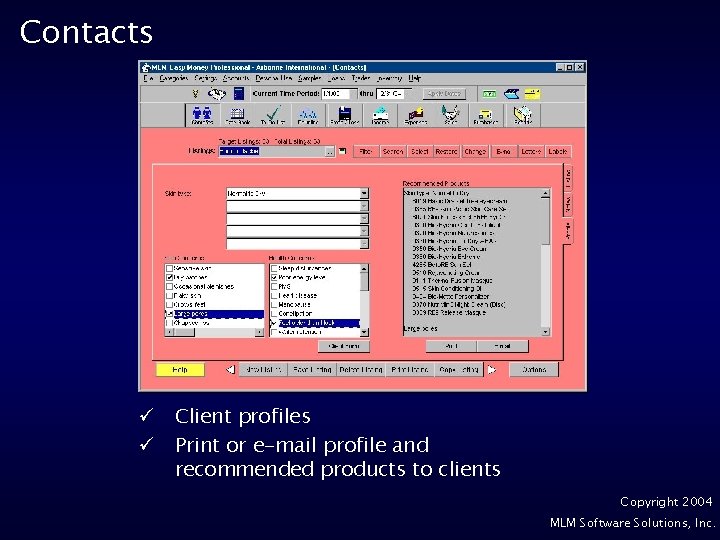Click the small figure icon left of handshake

[x=195, y=94]
